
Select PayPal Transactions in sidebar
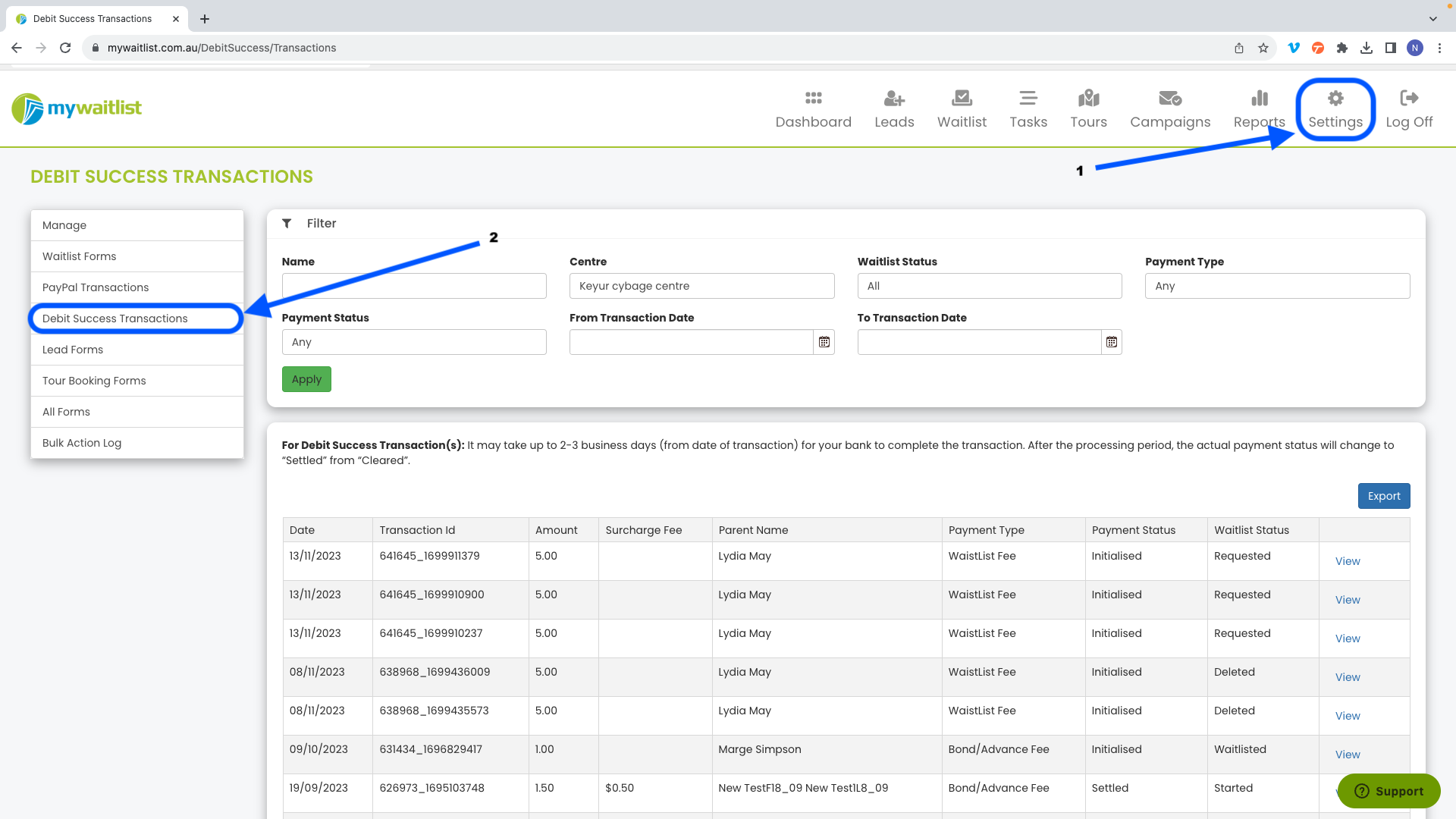click(x=137, y=287)
